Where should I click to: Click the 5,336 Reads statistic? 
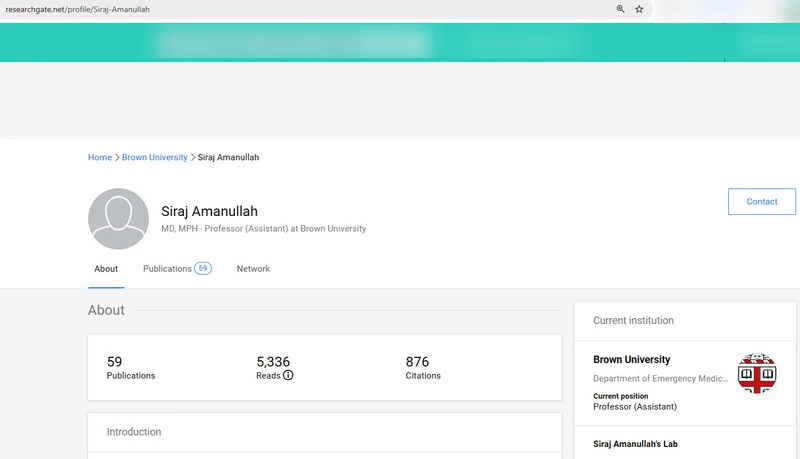coord(274,368)
